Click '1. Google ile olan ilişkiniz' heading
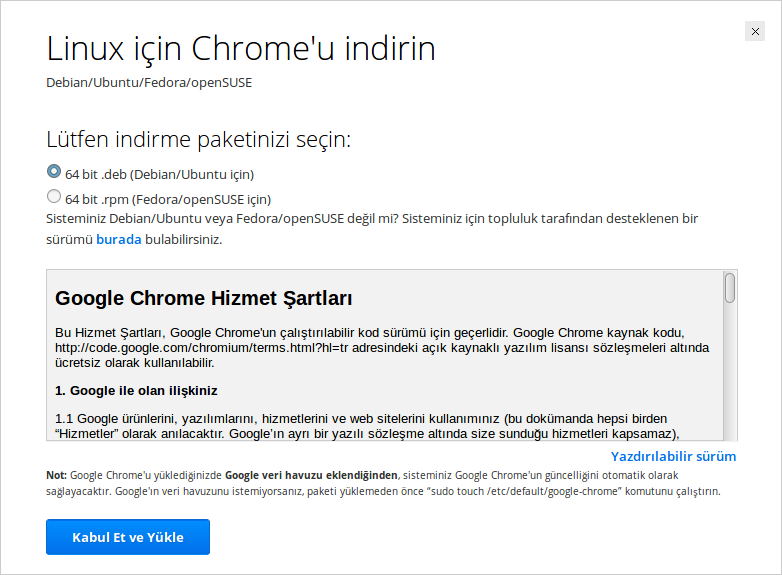 (x=136, y=390)
